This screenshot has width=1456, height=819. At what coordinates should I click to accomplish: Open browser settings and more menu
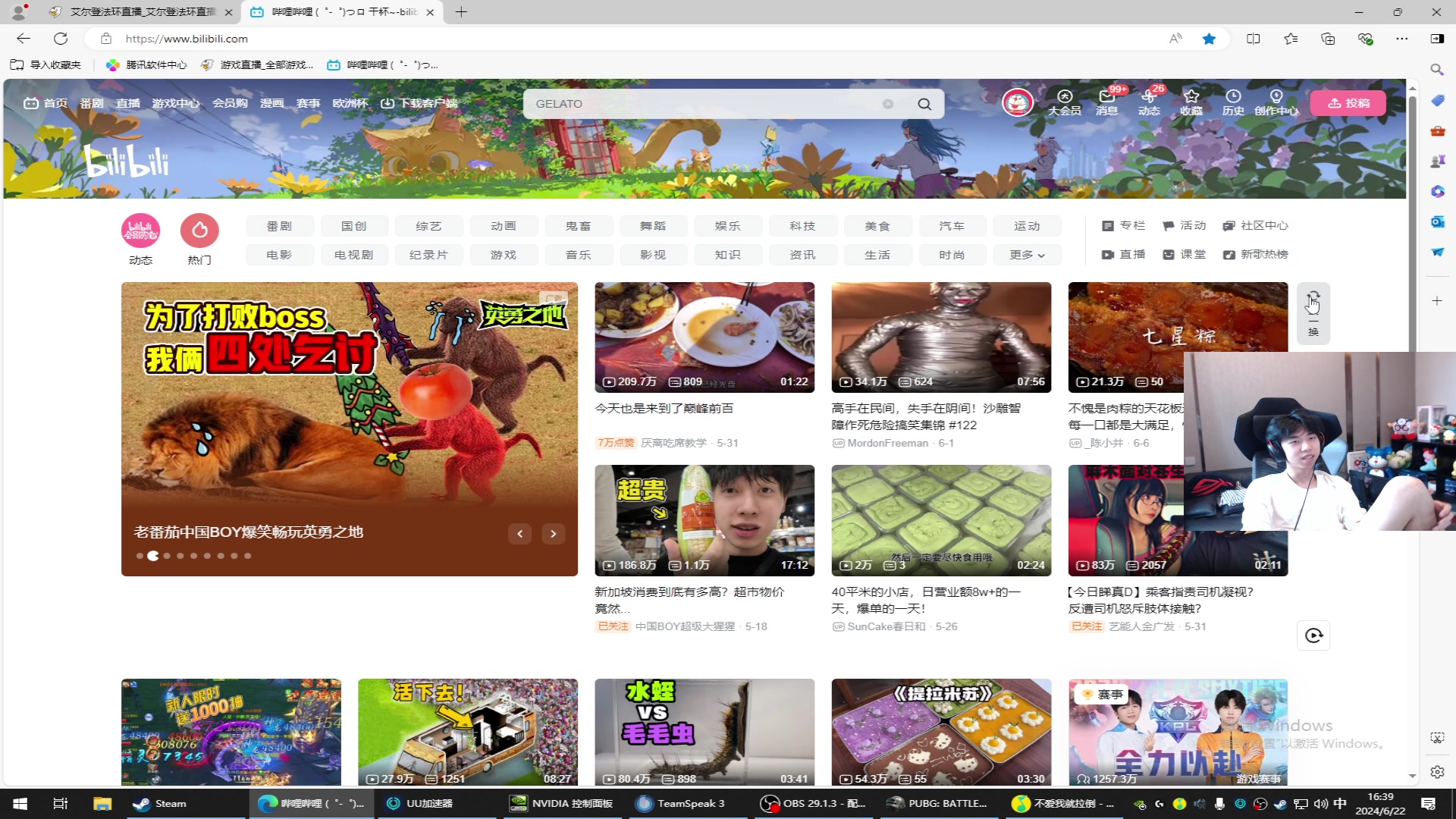tap(1402, 39)
